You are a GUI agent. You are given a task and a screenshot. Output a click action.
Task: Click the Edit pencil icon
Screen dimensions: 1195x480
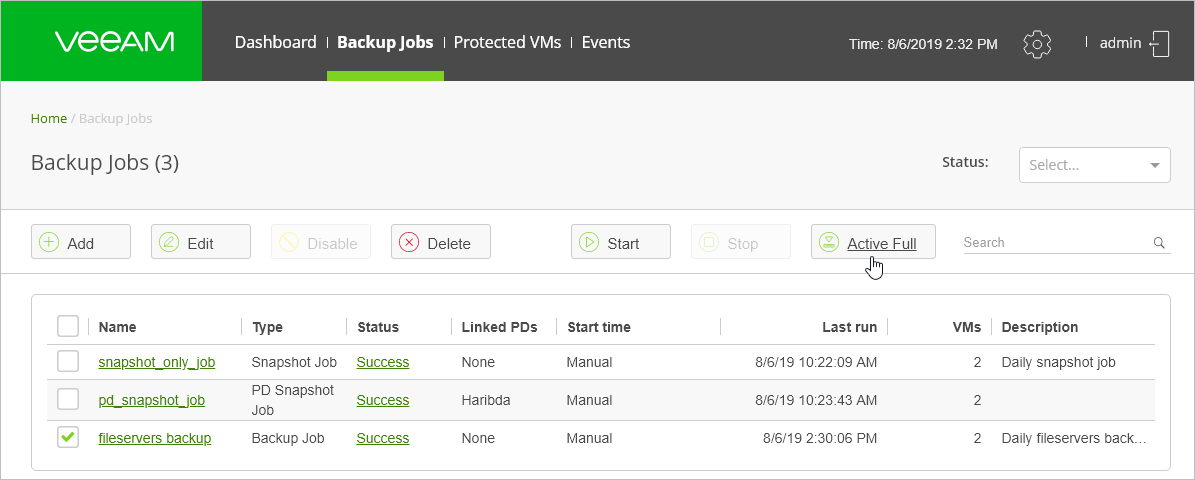click(169, 242)
